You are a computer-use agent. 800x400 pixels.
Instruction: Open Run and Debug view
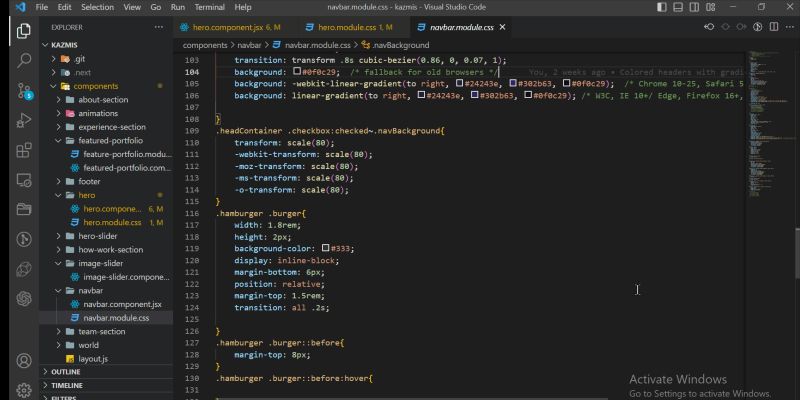tap(23, 120)
